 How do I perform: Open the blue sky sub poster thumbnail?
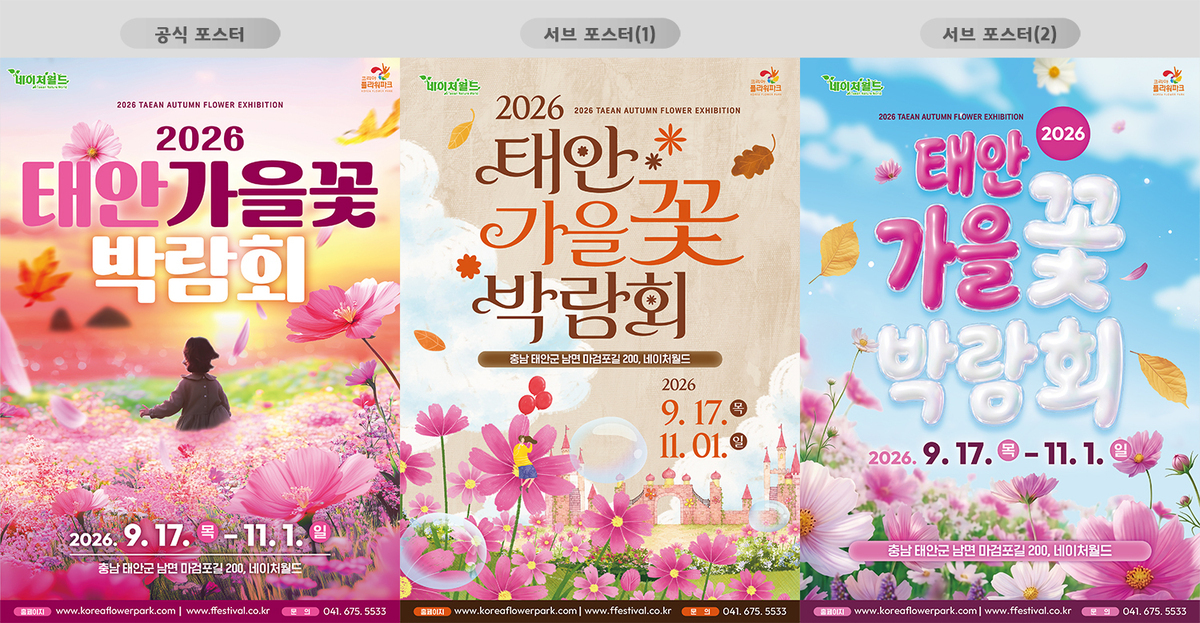coord(1000,340)
